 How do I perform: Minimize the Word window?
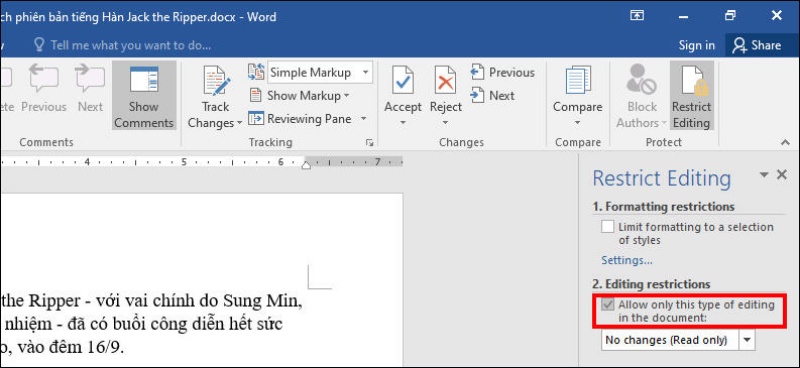(x=685, y=16)
